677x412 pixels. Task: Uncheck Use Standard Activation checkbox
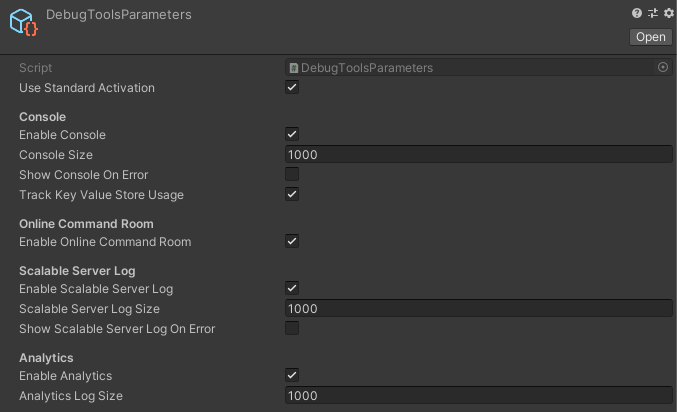pyautogui.click(x=292, y=87)
